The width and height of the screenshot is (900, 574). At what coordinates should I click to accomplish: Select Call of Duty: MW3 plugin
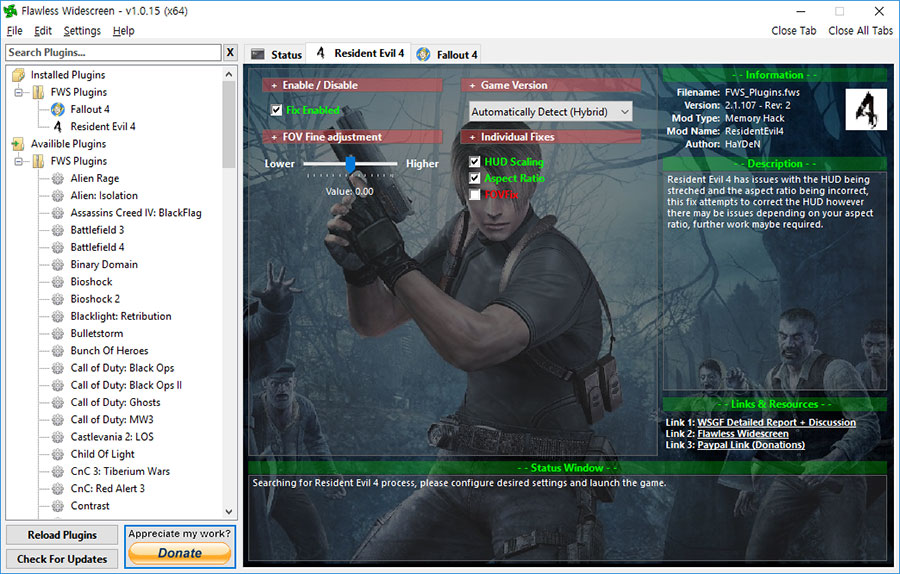pos(112,420)
